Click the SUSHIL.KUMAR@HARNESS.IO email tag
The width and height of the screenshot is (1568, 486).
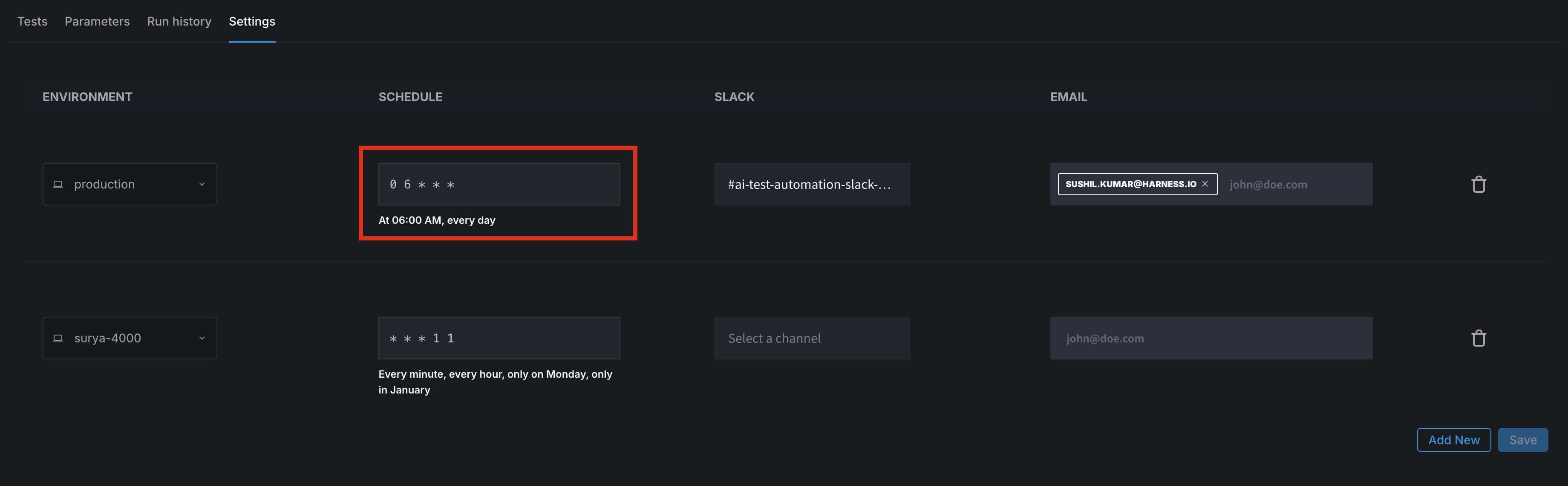[x=1130, y=184]
